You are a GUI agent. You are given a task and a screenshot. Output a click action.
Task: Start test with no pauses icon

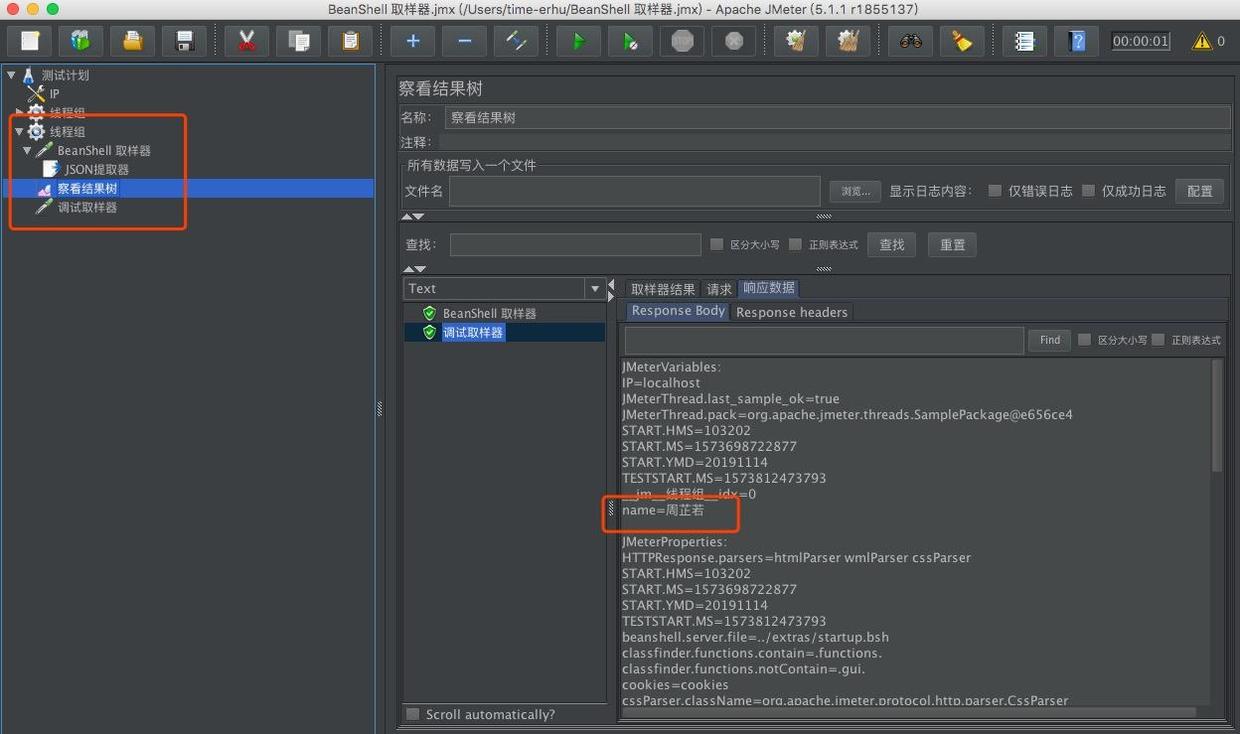[x=630, y=41]
